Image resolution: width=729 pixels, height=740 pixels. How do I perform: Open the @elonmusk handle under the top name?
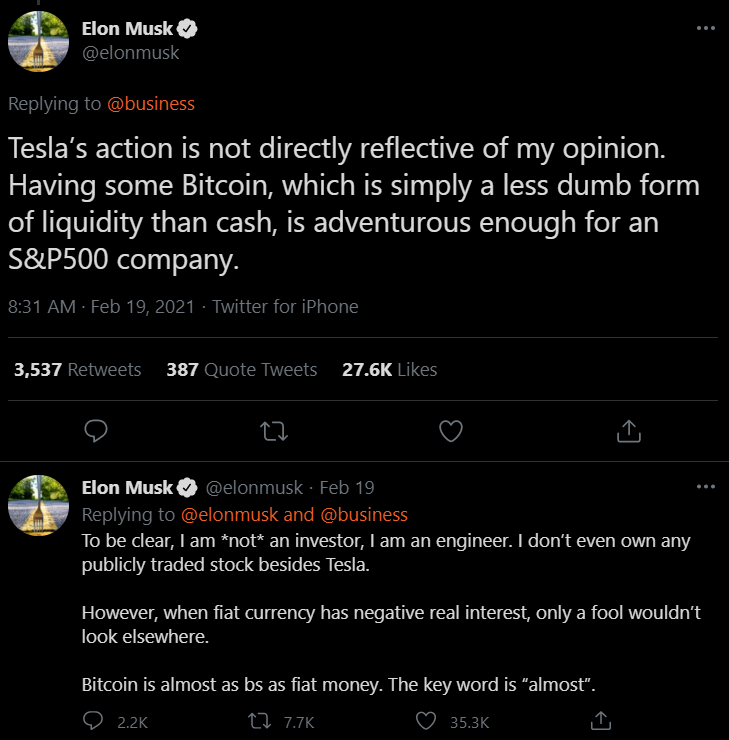(x=130, y=53)
